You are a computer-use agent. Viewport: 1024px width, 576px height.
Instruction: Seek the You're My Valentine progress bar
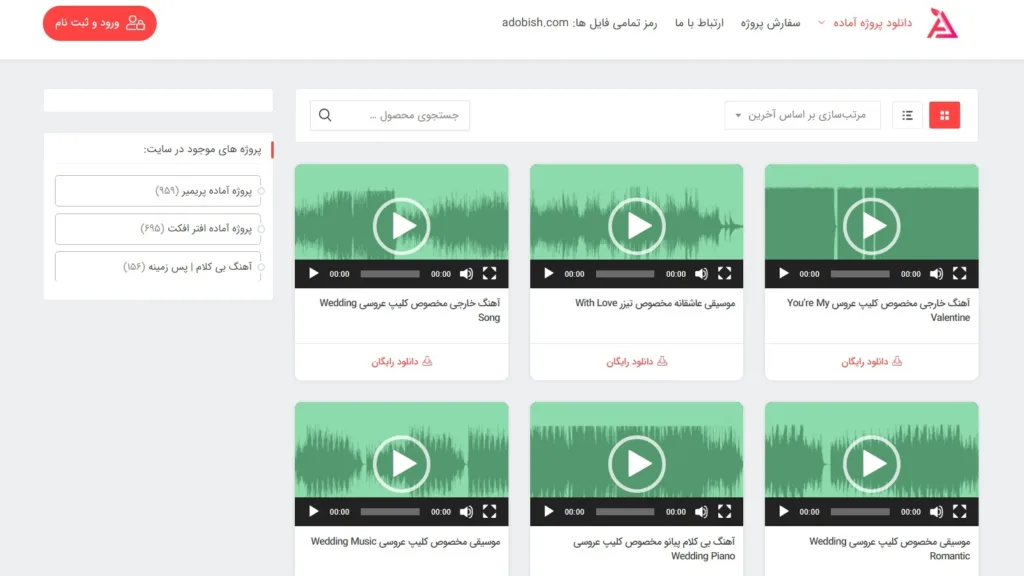[x=860, y=274]
